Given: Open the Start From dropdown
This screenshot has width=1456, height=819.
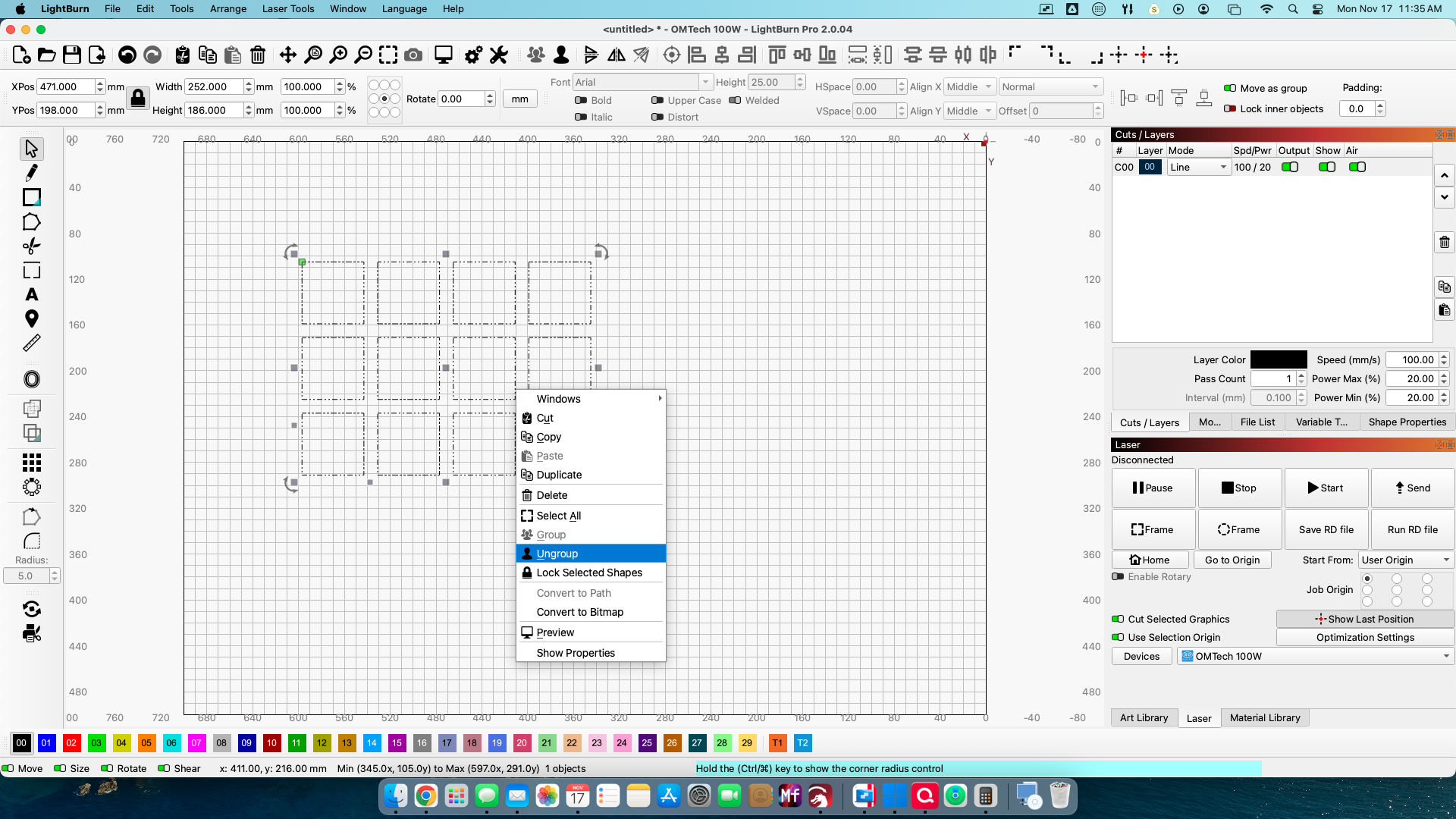Looking at the screenshot, I should (1405, 560).
